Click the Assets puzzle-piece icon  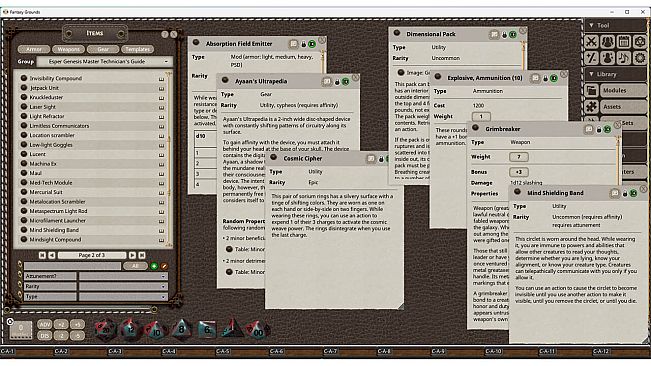592,107
